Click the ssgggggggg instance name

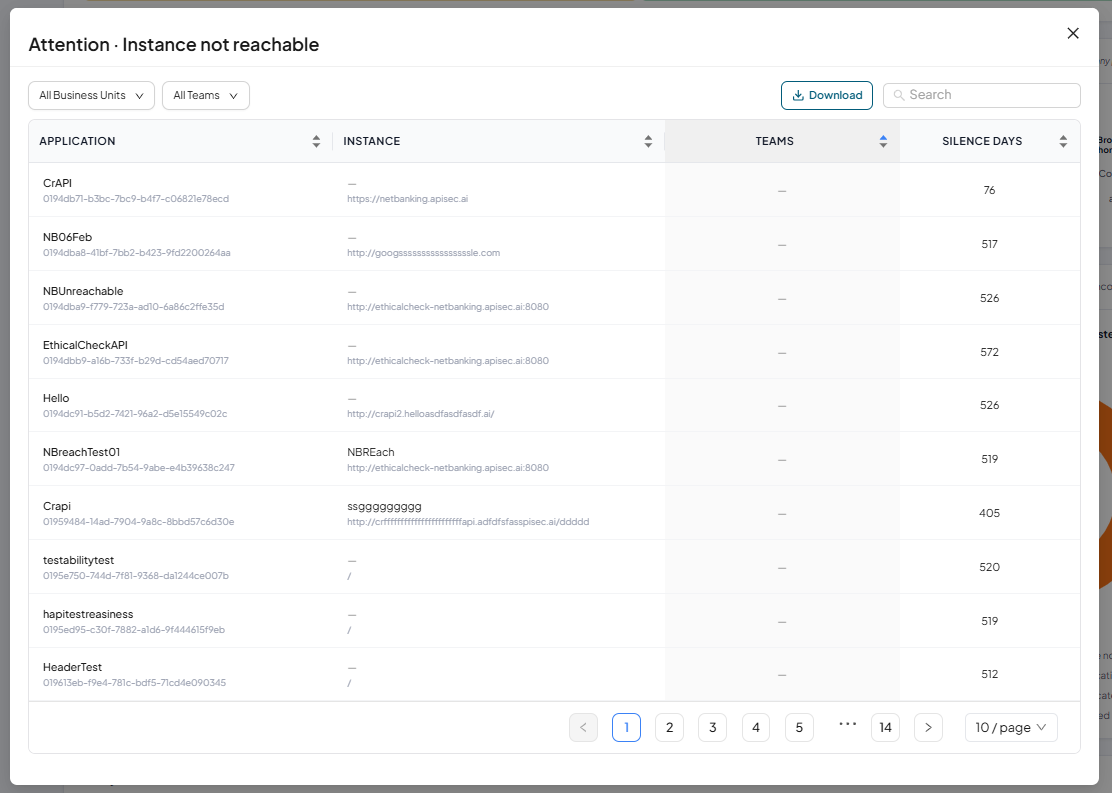[x=384, y=506]
